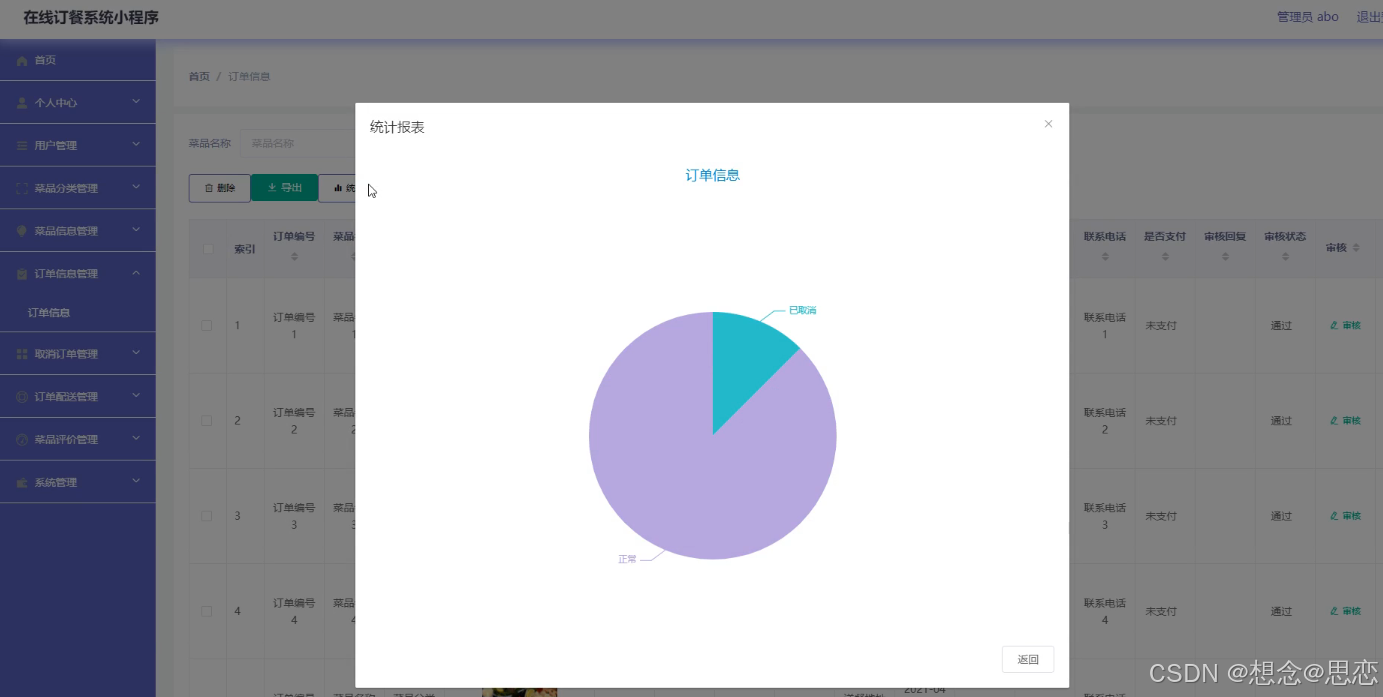Click the 个人中心 person icon
1383x697 pixels.
click(22, 103)
